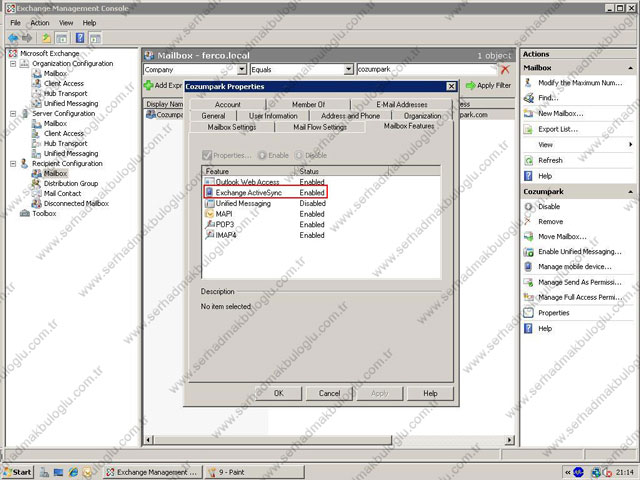This screenshot has height=480, width=640.
Task: Click the red X remove filter icon
Action: (505, 69)
